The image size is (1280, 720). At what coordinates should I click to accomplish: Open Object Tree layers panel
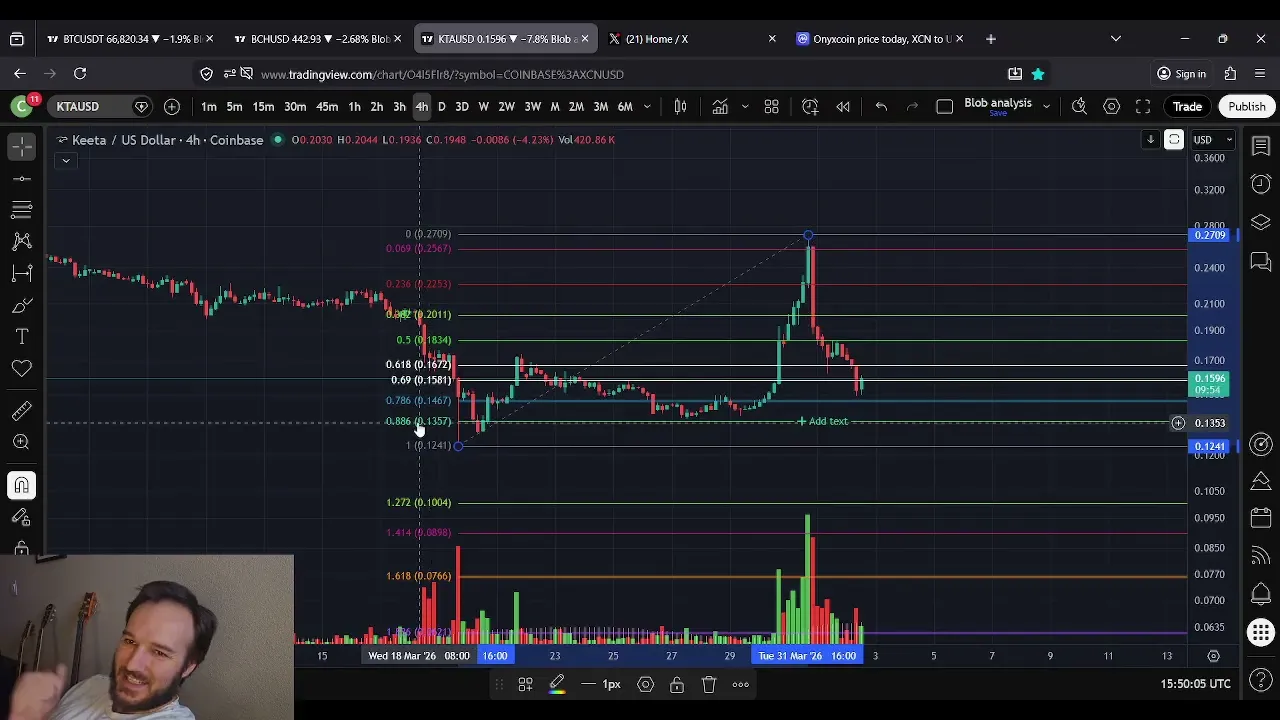[1261, 222]
